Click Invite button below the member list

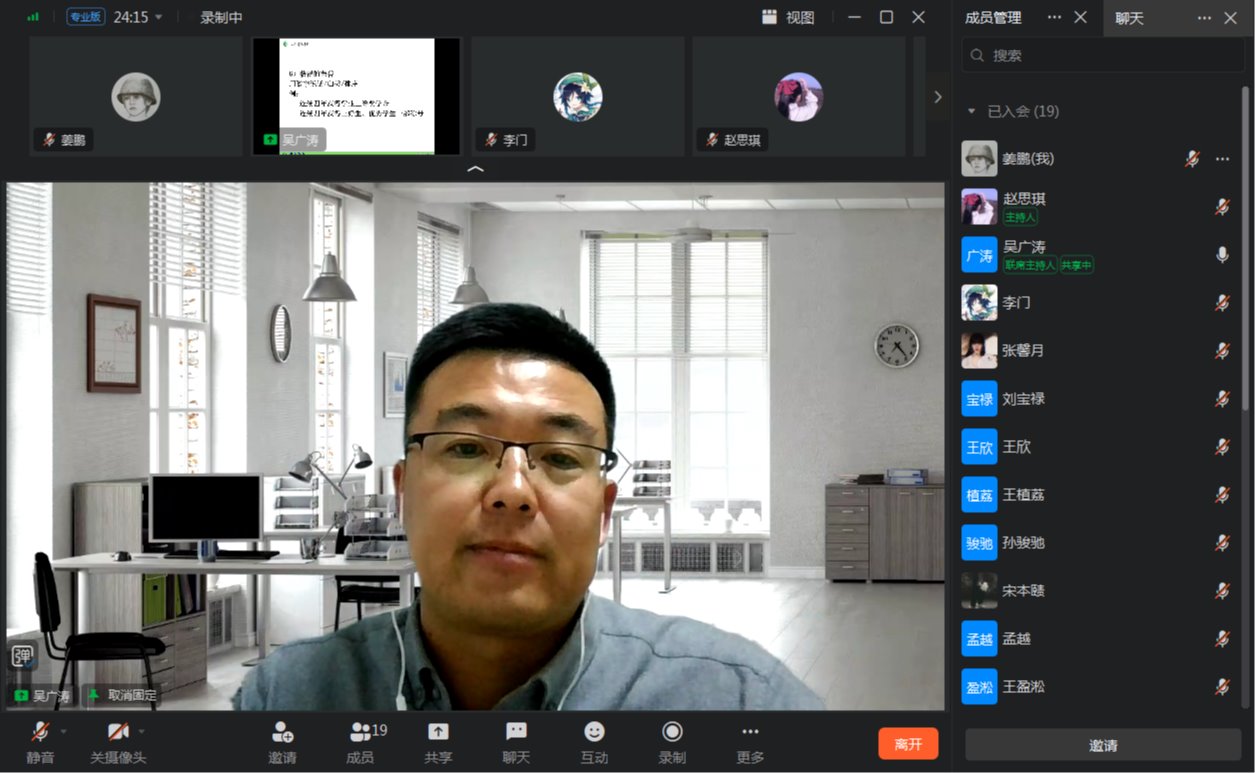[x=1103, y=745]
